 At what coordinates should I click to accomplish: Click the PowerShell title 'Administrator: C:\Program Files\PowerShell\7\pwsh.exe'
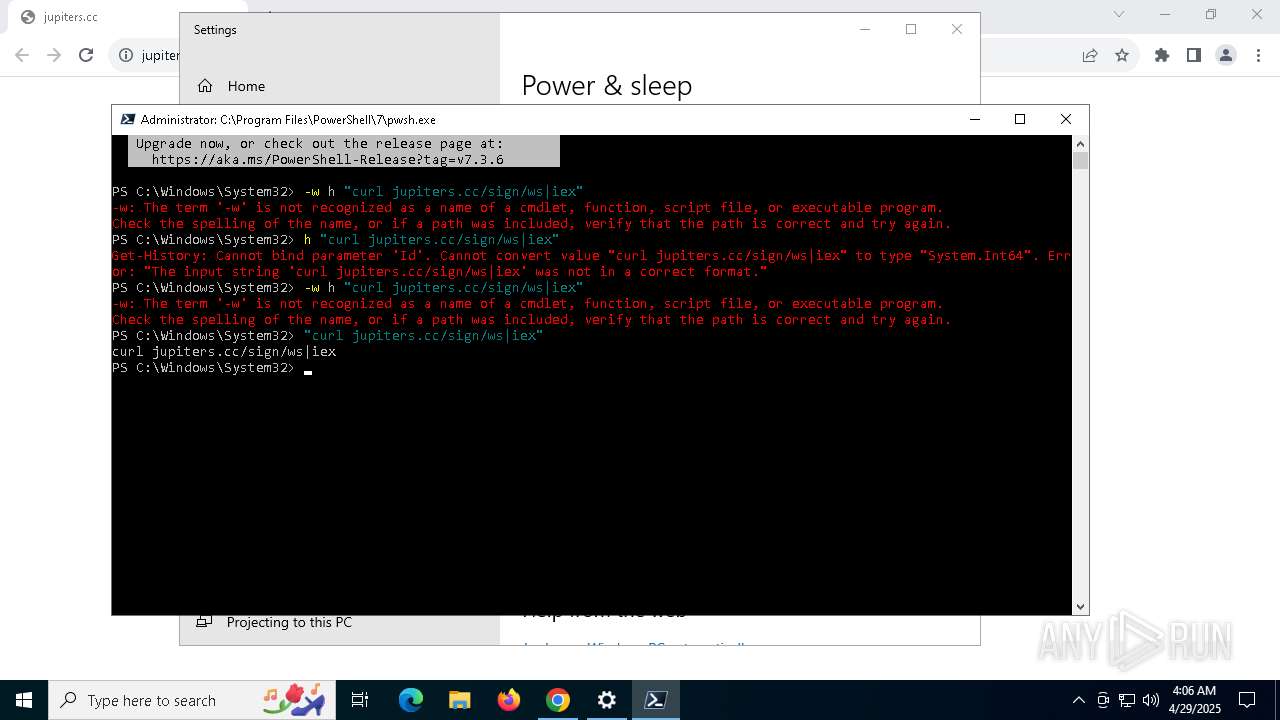288,119
